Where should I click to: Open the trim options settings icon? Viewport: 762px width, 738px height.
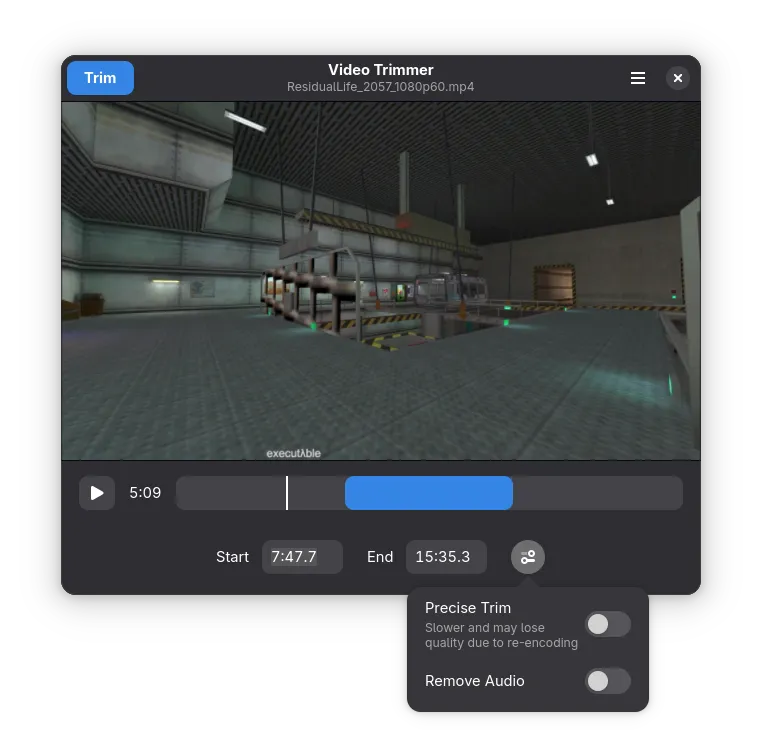pyautogui.click(x=528, y=557)
